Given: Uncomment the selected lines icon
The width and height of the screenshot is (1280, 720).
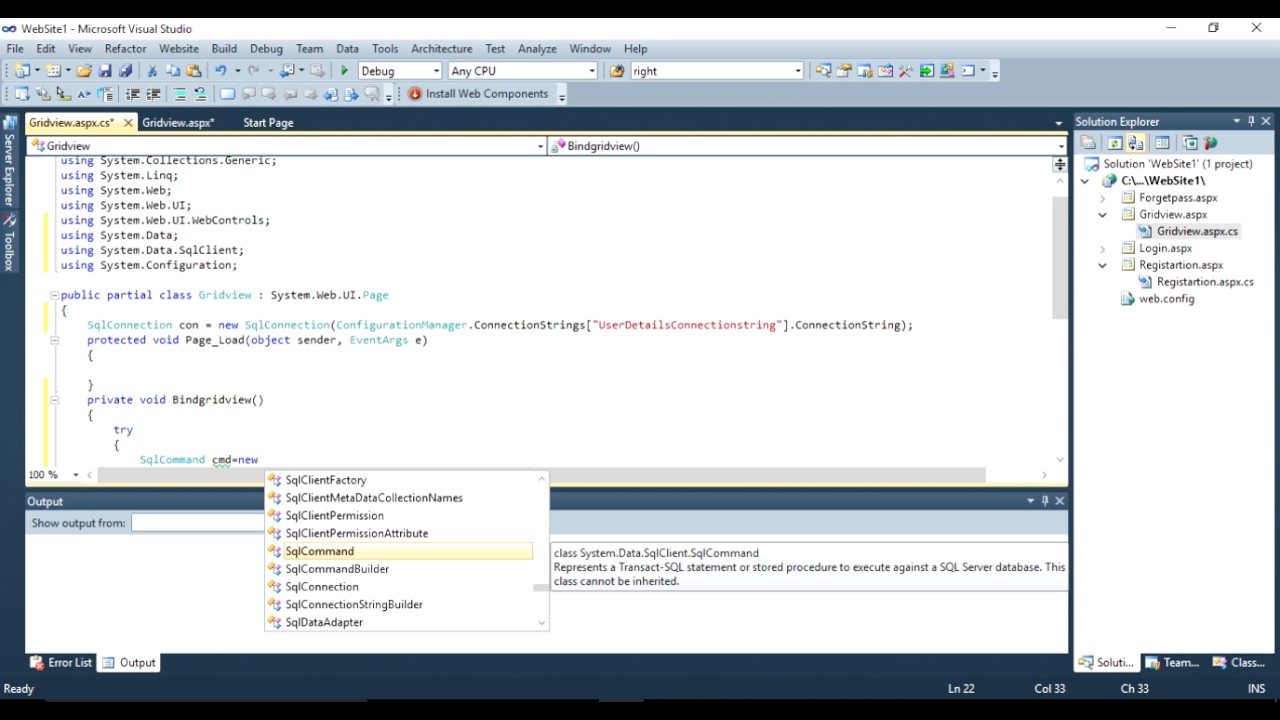Looking at the screenshot, I should point(200,94).
